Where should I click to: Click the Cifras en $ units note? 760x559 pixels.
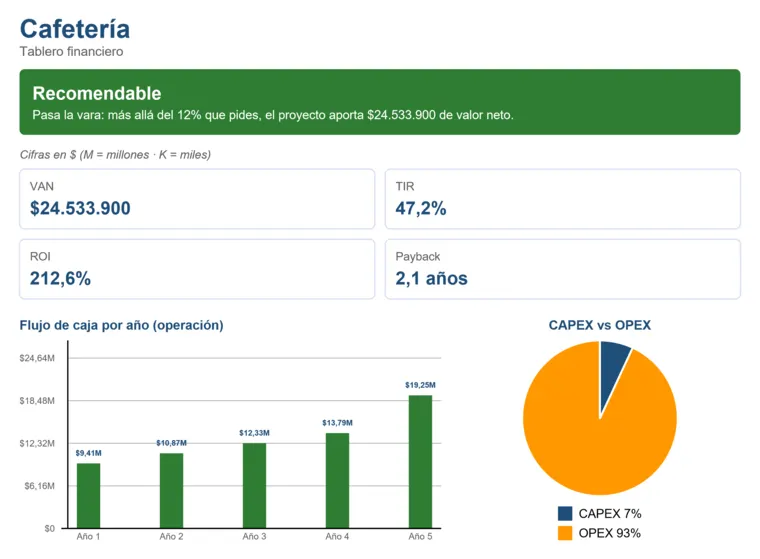pyautogui.click(x=115, y=155)
